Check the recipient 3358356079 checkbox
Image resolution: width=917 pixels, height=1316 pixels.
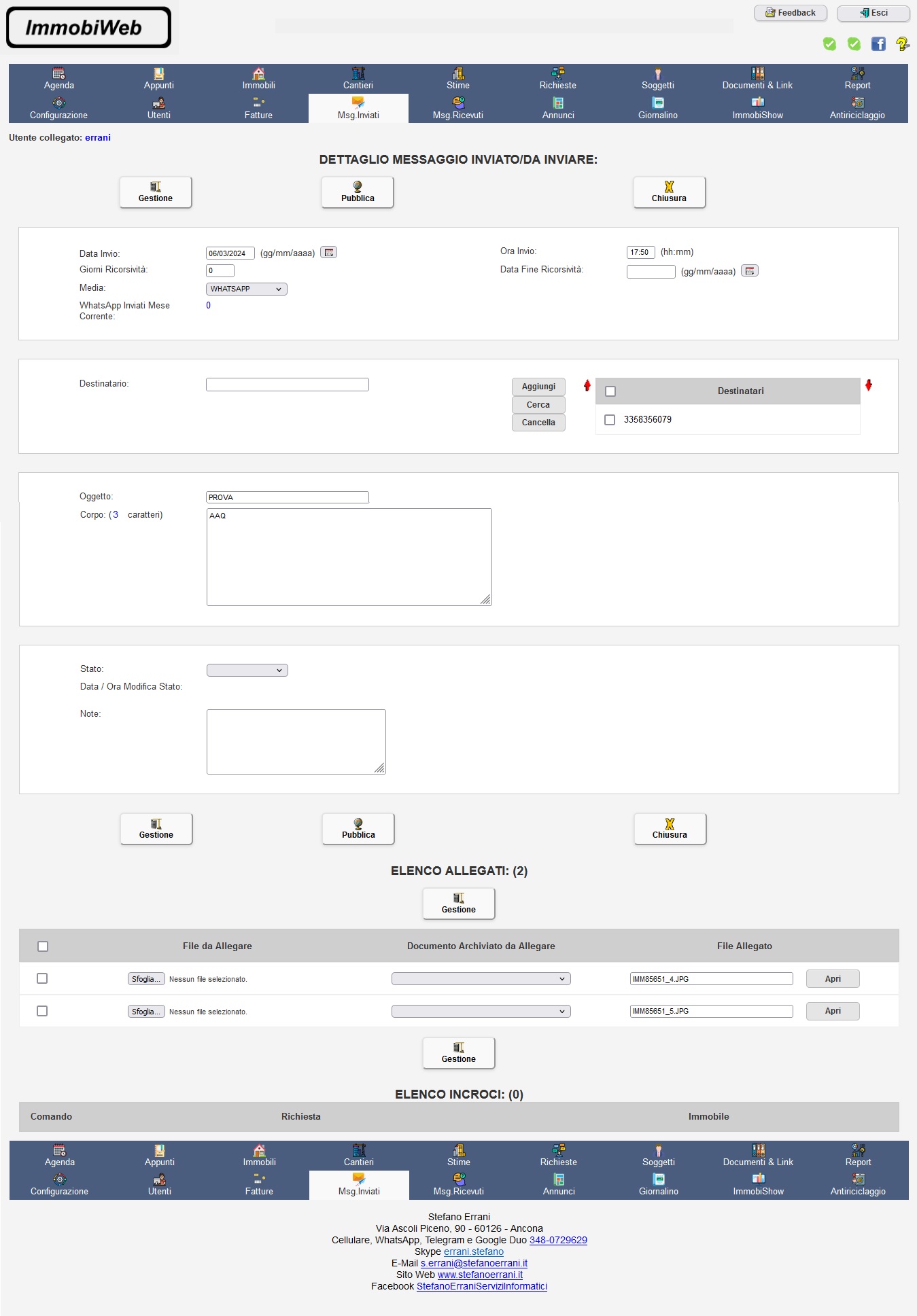click(x=610, y=420)
